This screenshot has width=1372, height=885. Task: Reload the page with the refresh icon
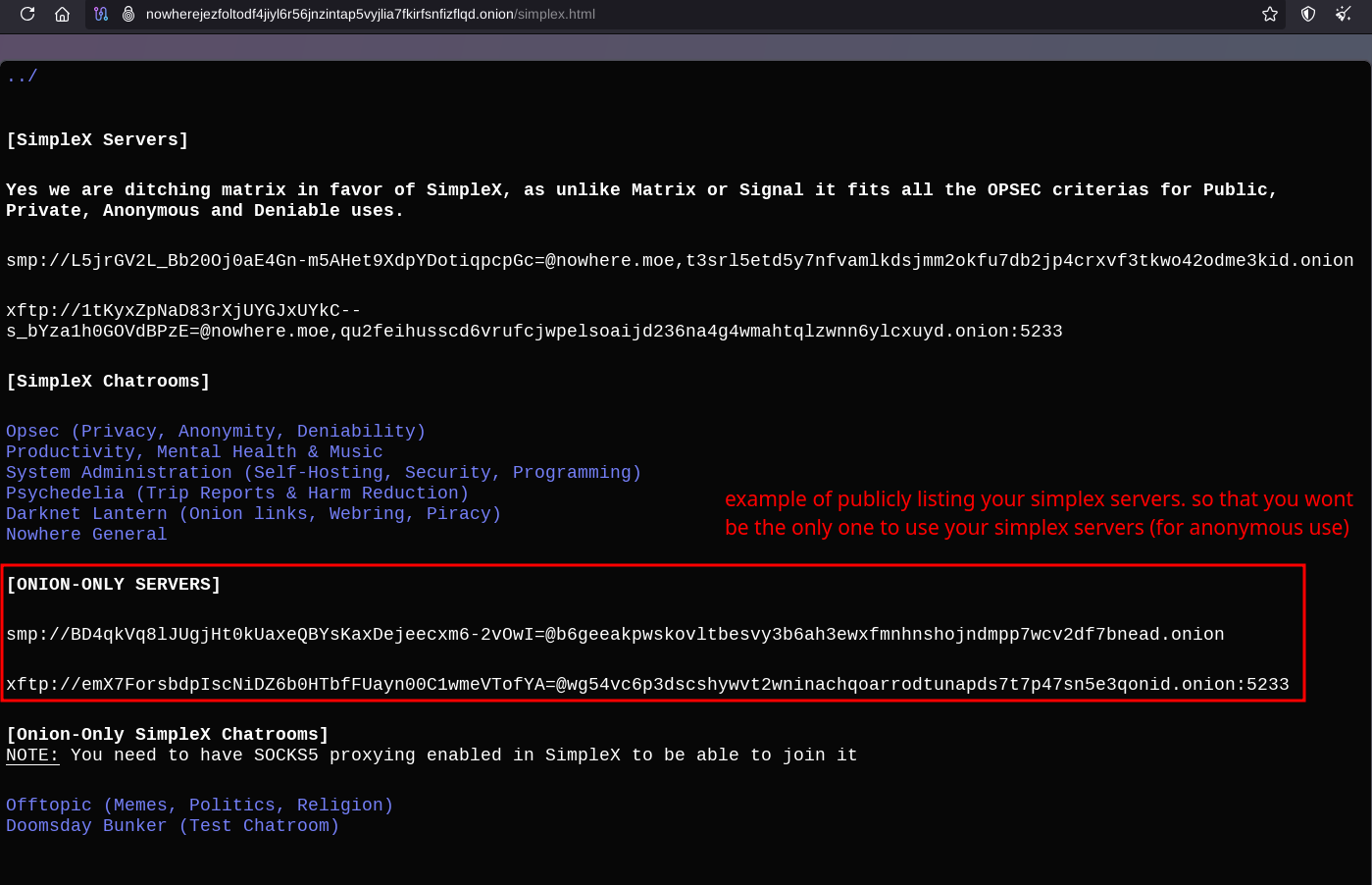27,14
